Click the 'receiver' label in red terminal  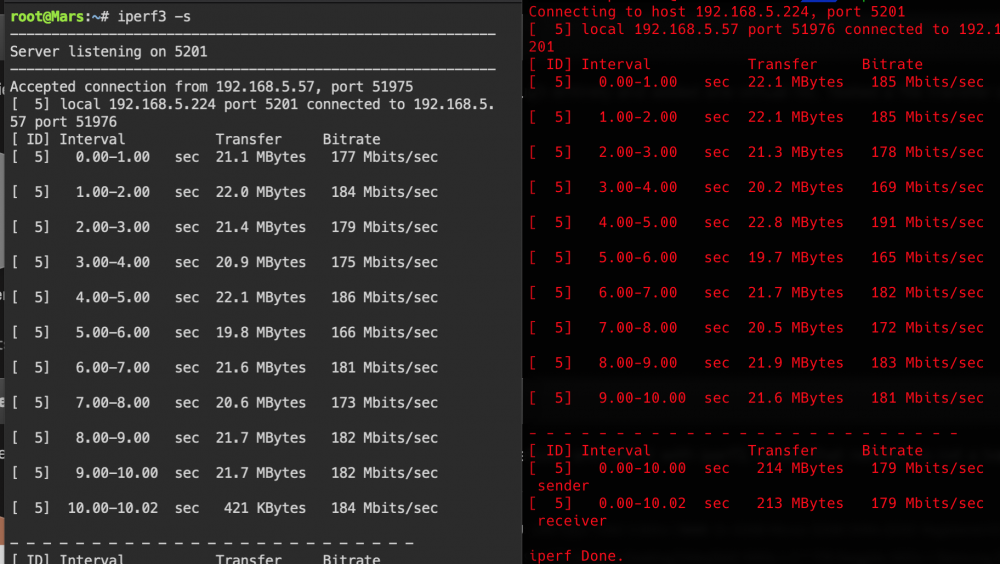(x=572, y=521)
